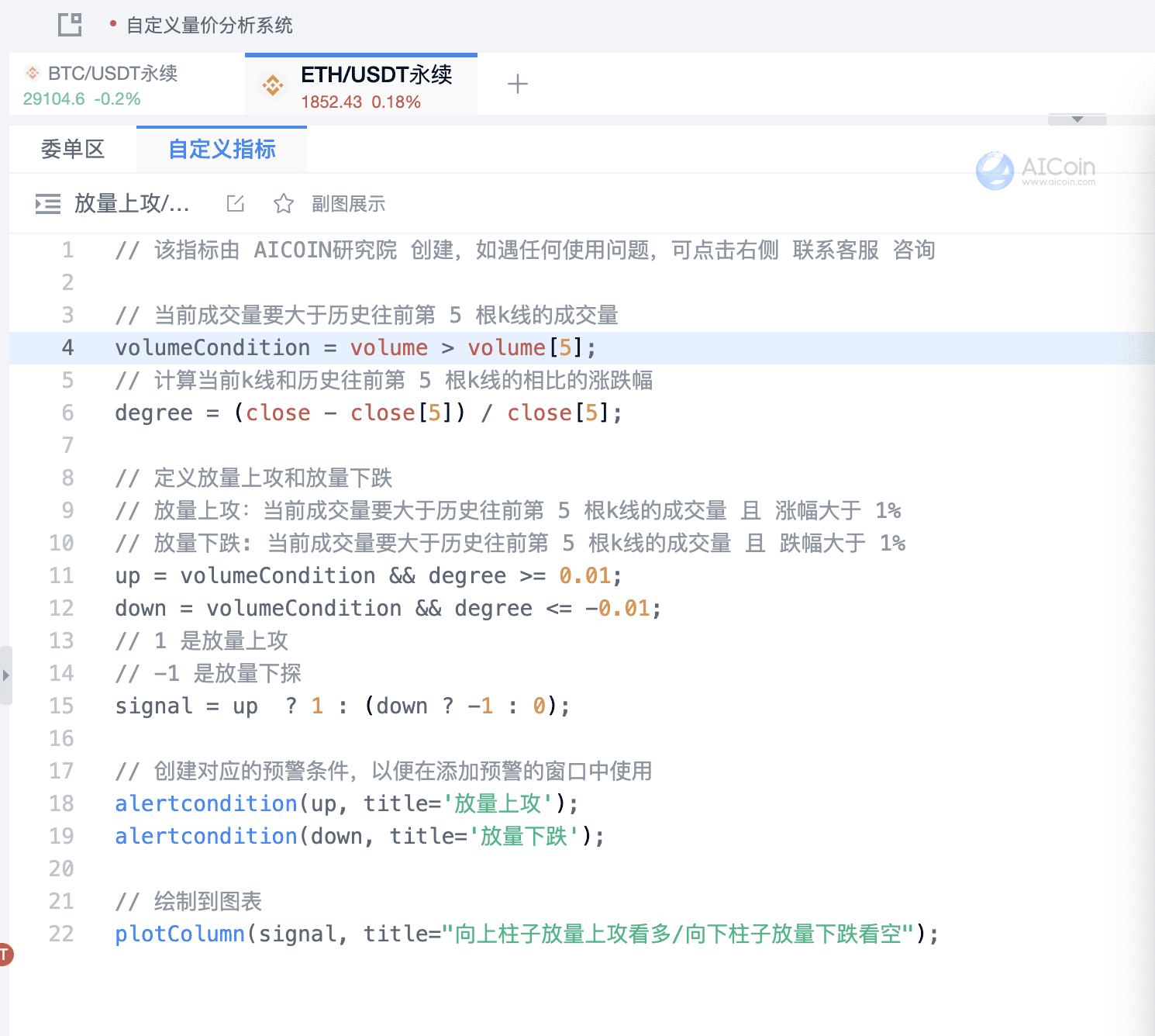Image resolution: width=1155 pixels, height=1036 pixels.
Task: Click the comment on line 9 about 放量上攻
Action: [508, 510]
